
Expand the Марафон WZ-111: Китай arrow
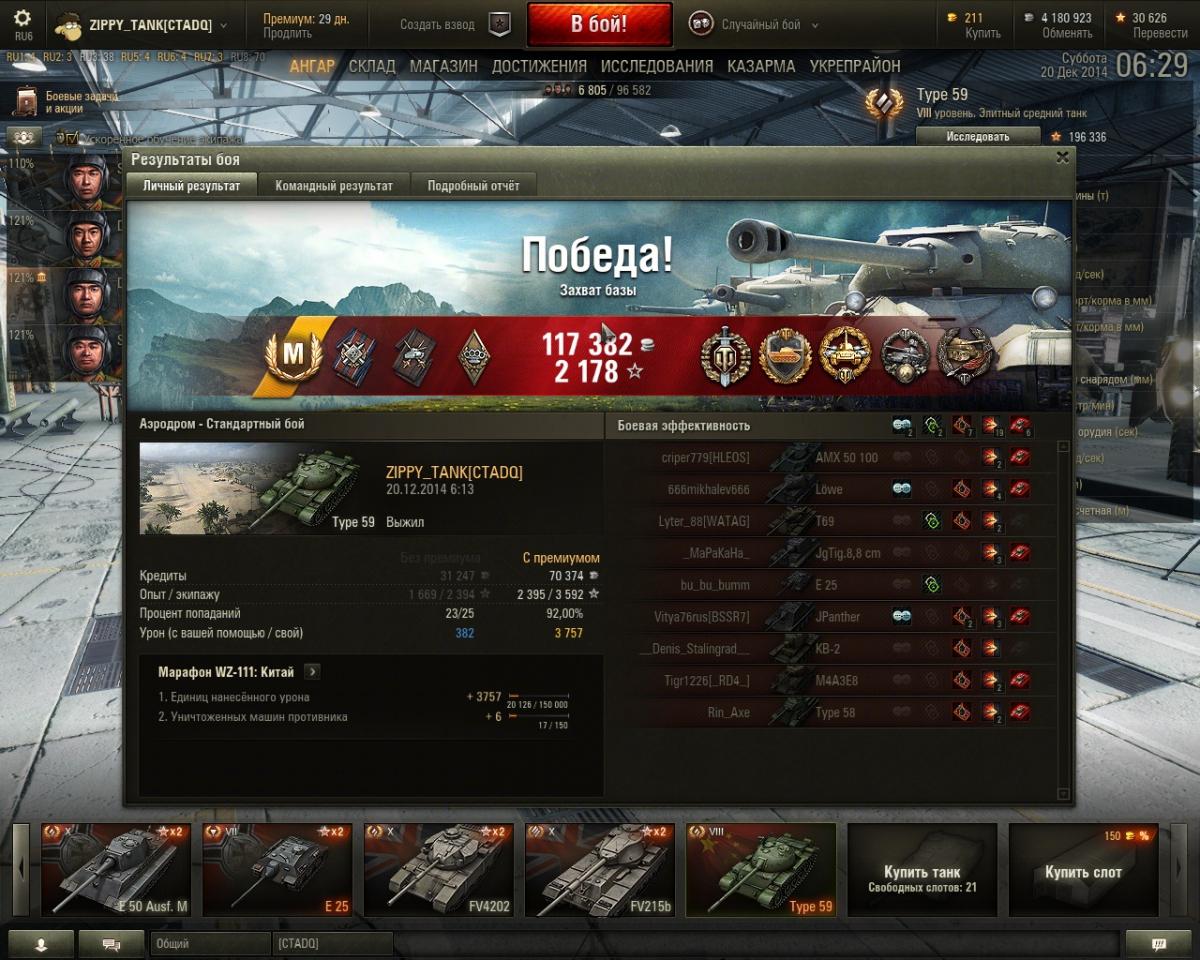pyautogui.click(x=312, y=672)
